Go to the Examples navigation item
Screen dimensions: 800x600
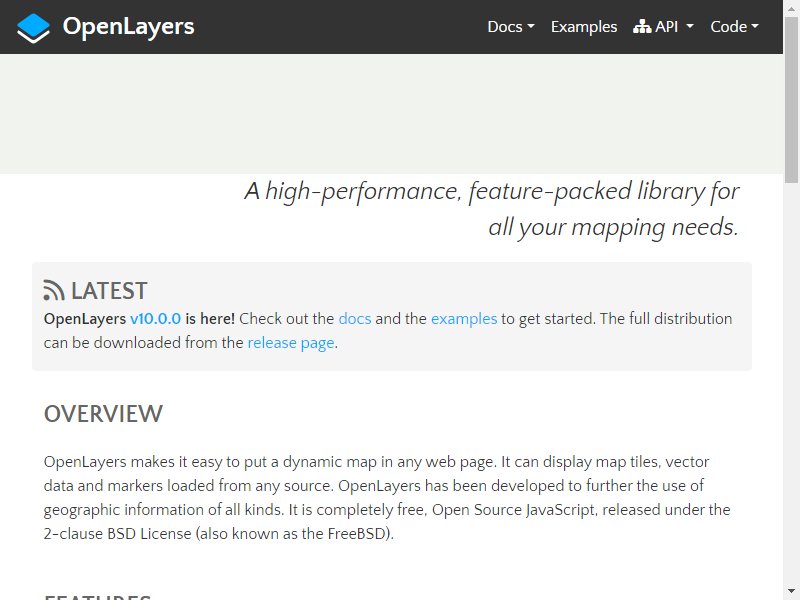(584, 27)
